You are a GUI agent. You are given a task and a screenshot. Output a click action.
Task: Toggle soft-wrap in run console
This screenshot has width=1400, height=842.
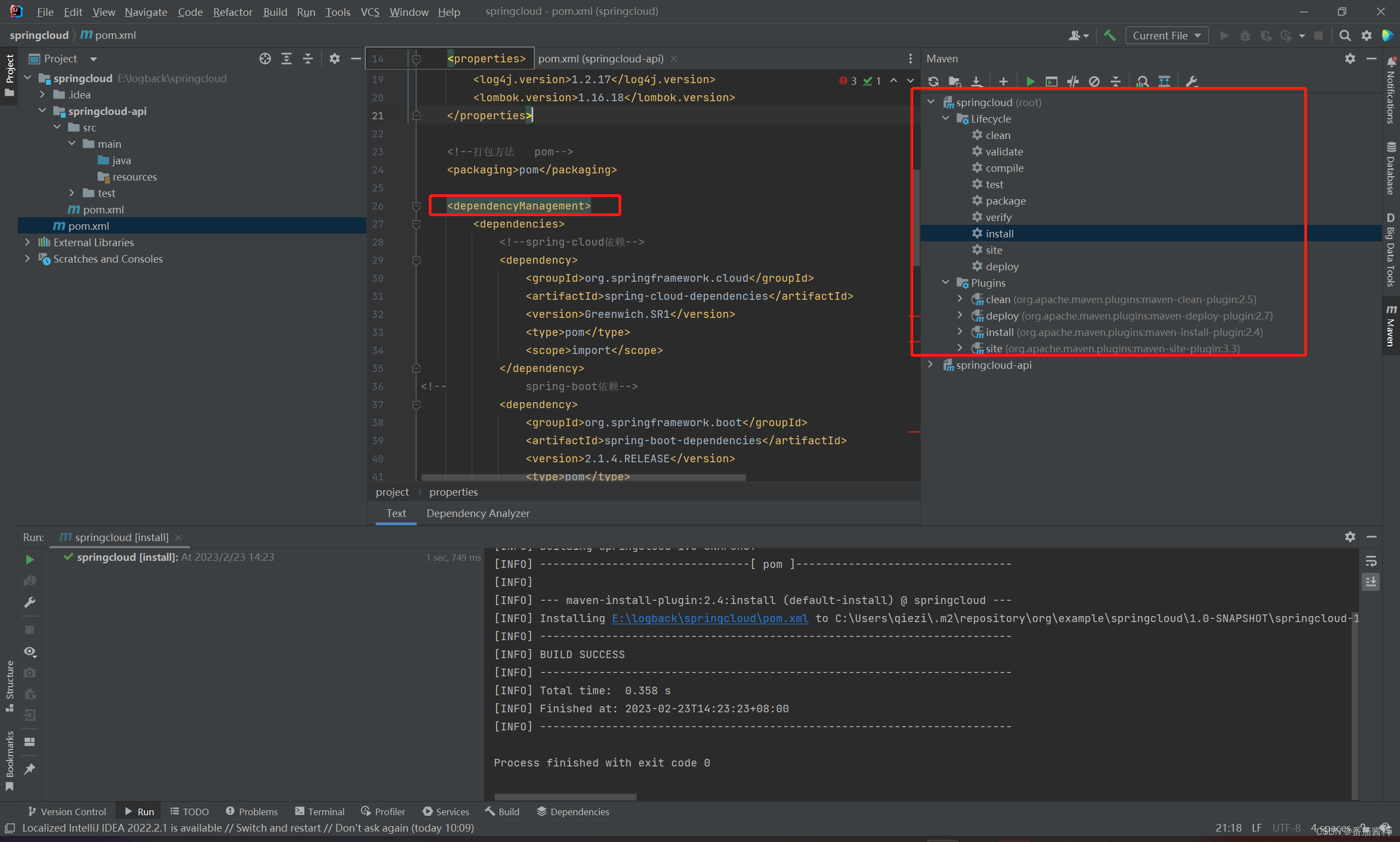coord(1370,561)
